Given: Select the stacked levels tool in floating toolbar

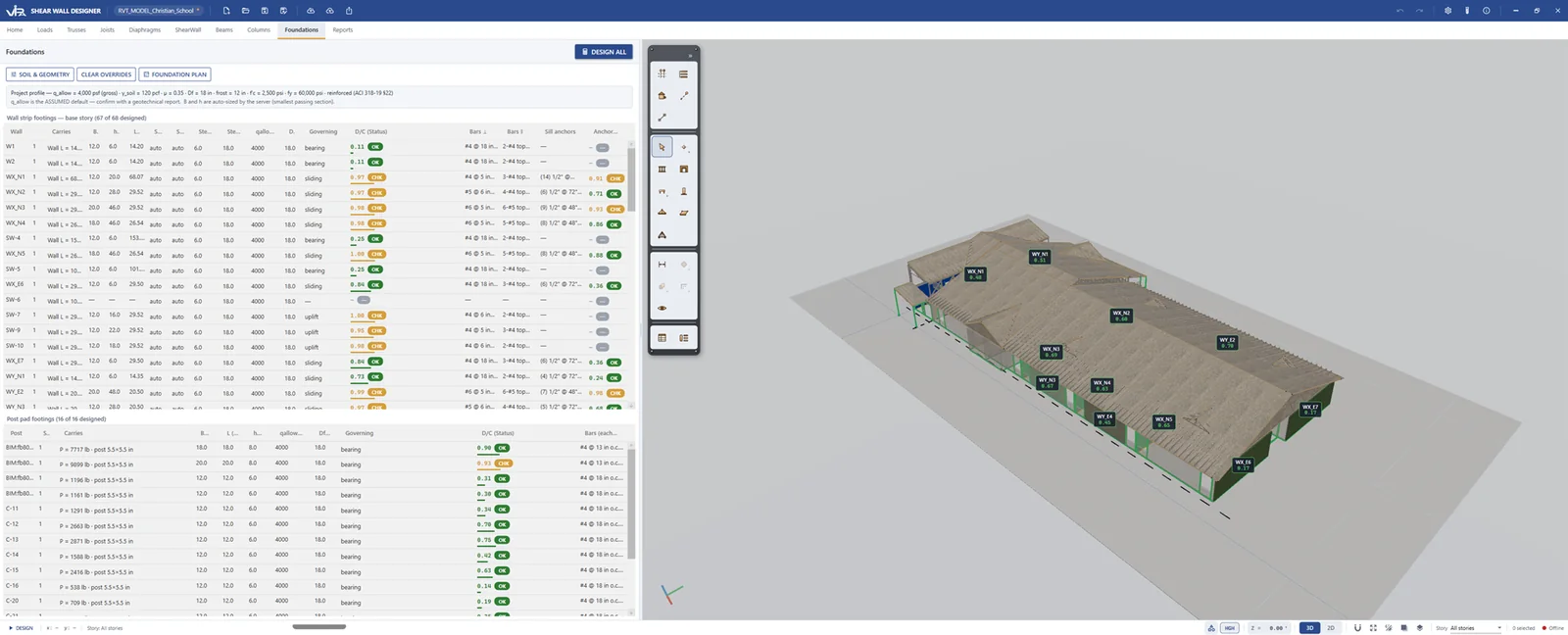Looking at the screenshot, I should point(684,73).
